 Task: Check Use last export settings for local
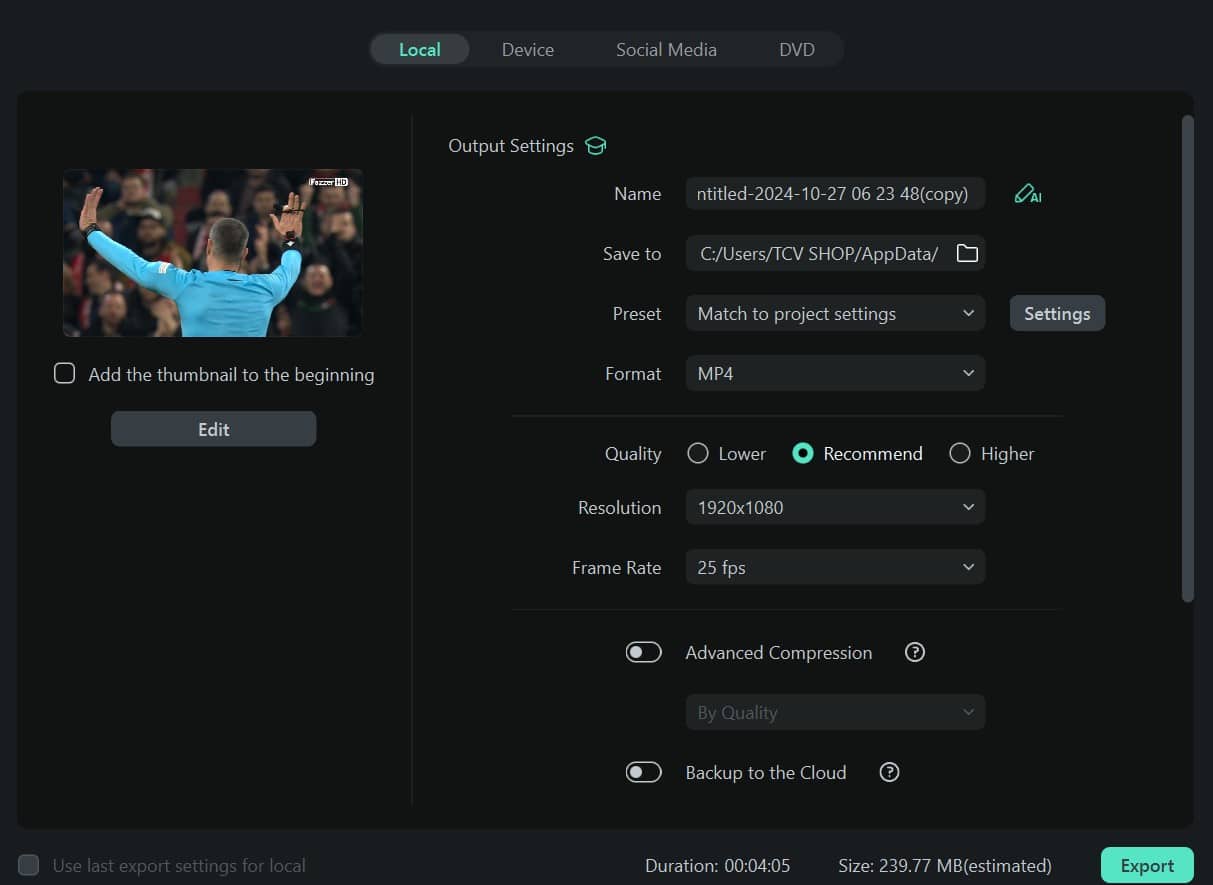[x=29, y=865]
